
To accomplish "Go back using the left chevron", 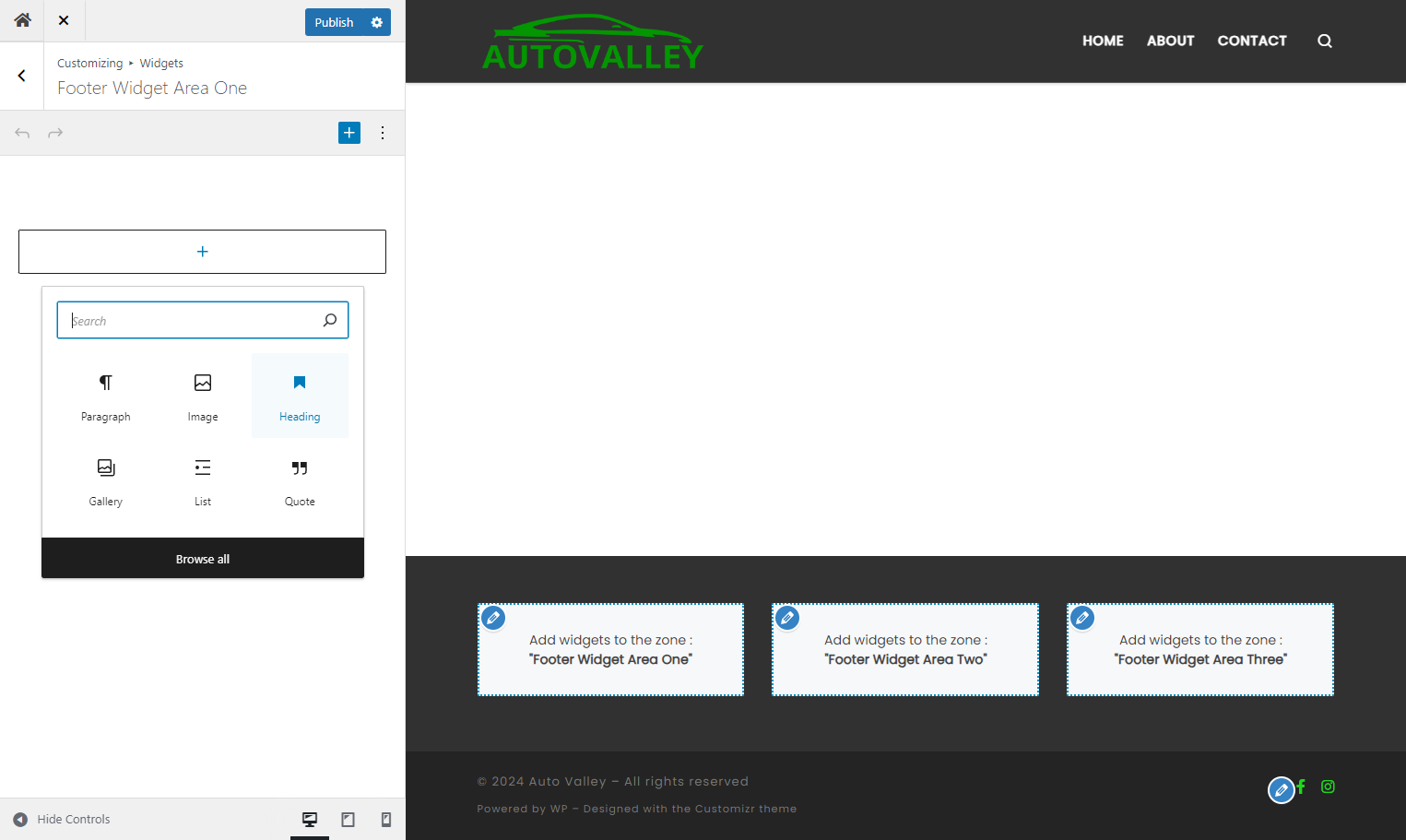I will (21, 76).
